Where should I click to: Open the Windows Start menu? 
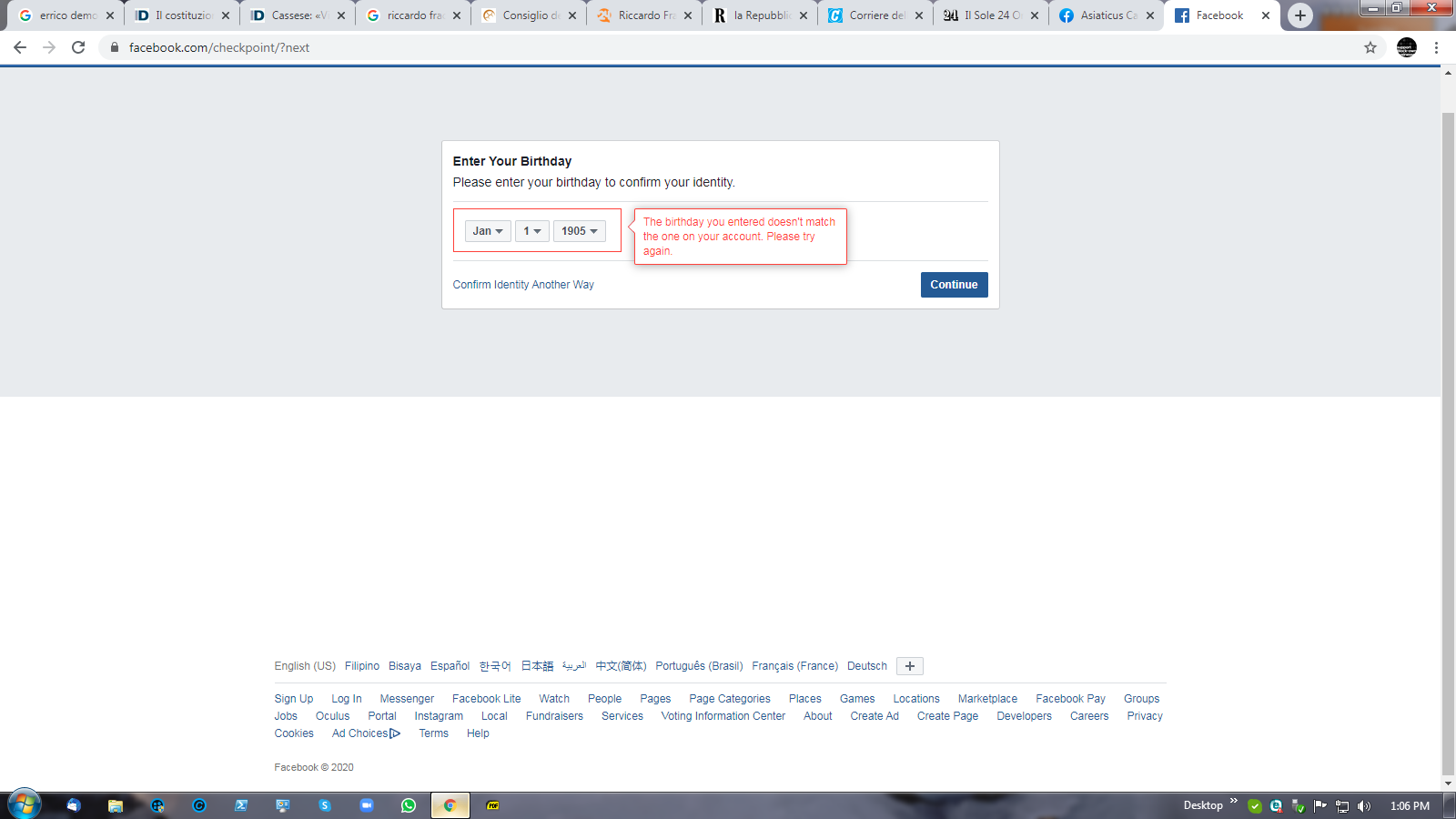25,805
